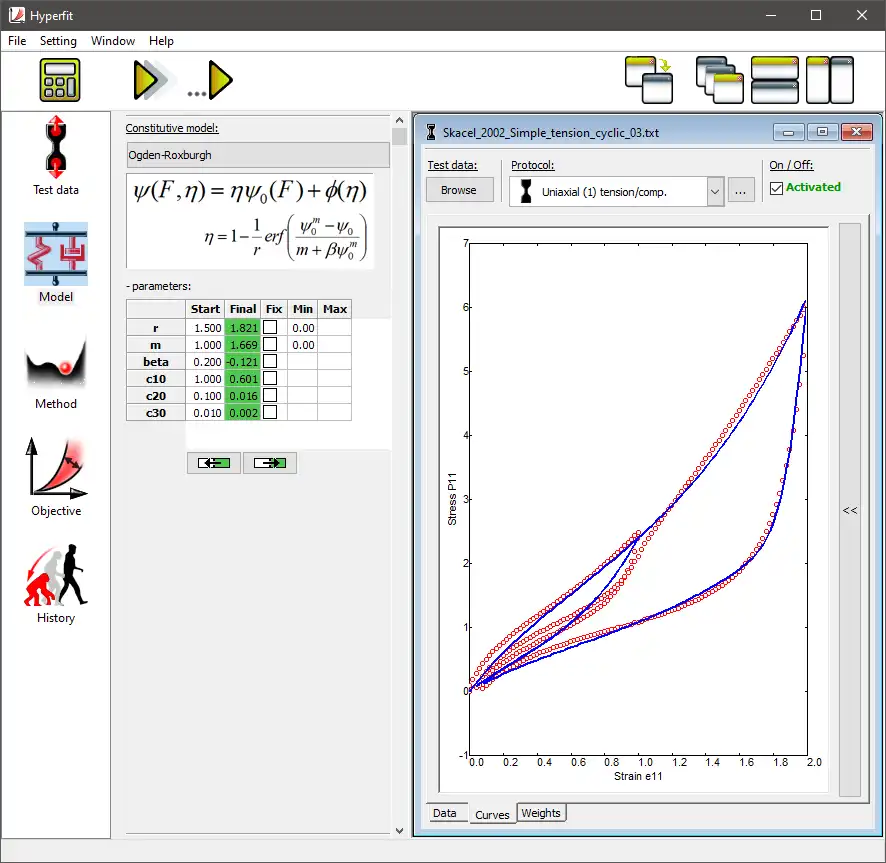Copy final values to start arrow button
Image resolution: width=886 pixels, height=863 pixels.
coord(214,463)
